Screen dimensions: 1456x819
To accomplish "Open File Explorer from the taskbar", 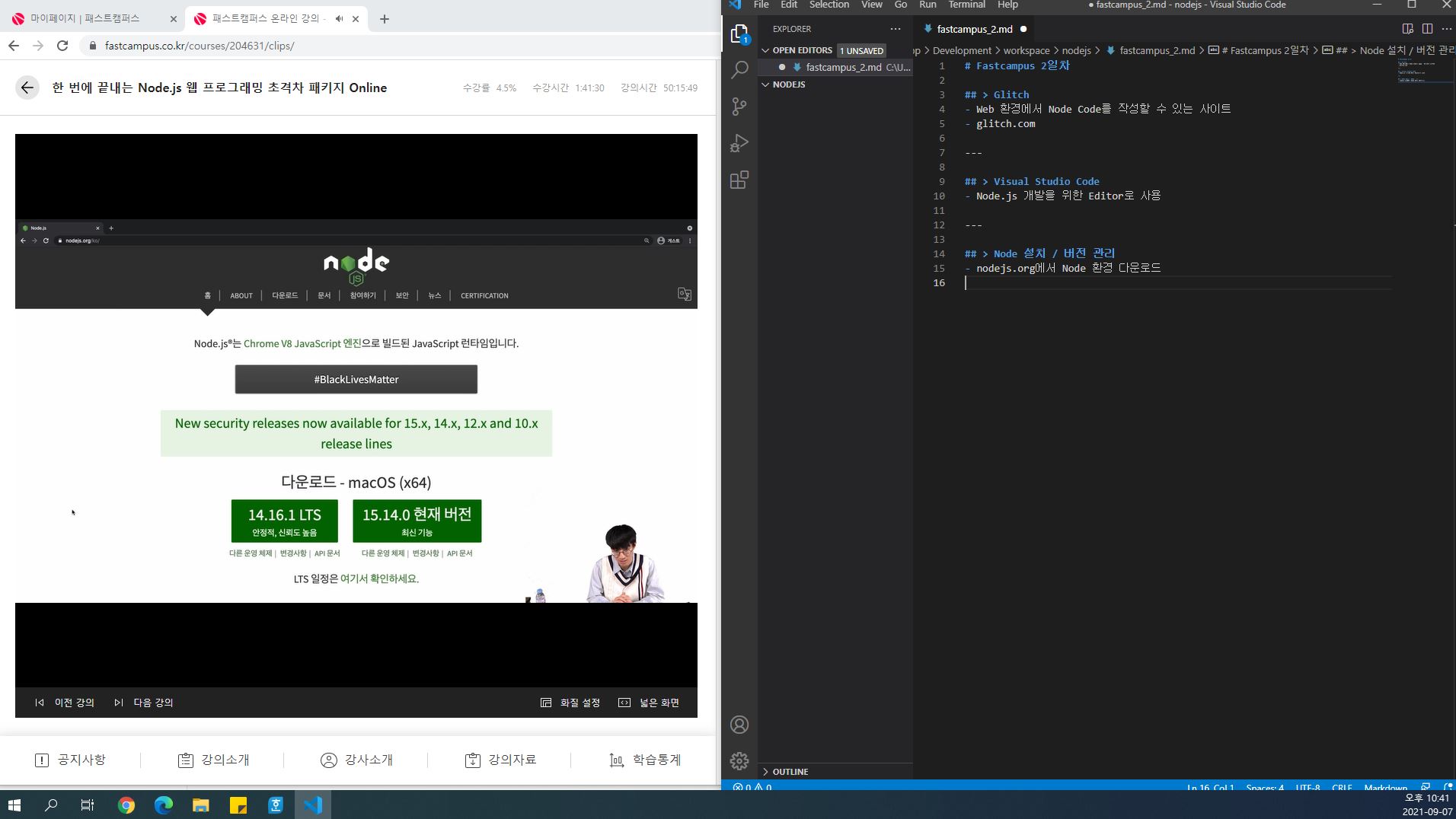I will (x=201, y=805).
